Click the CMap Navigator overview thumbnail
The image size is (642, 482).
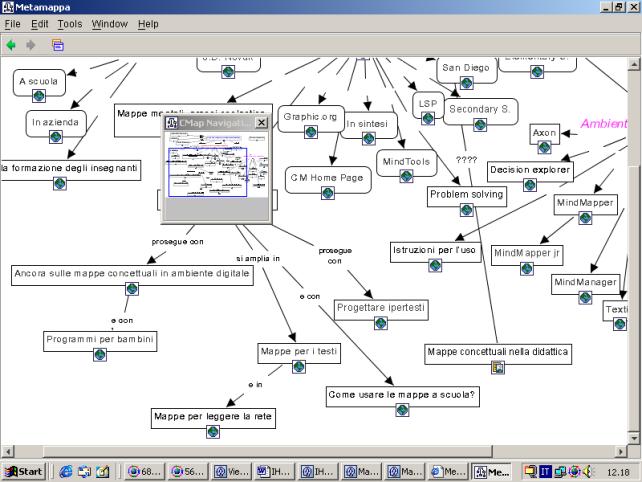click(217, 165)
